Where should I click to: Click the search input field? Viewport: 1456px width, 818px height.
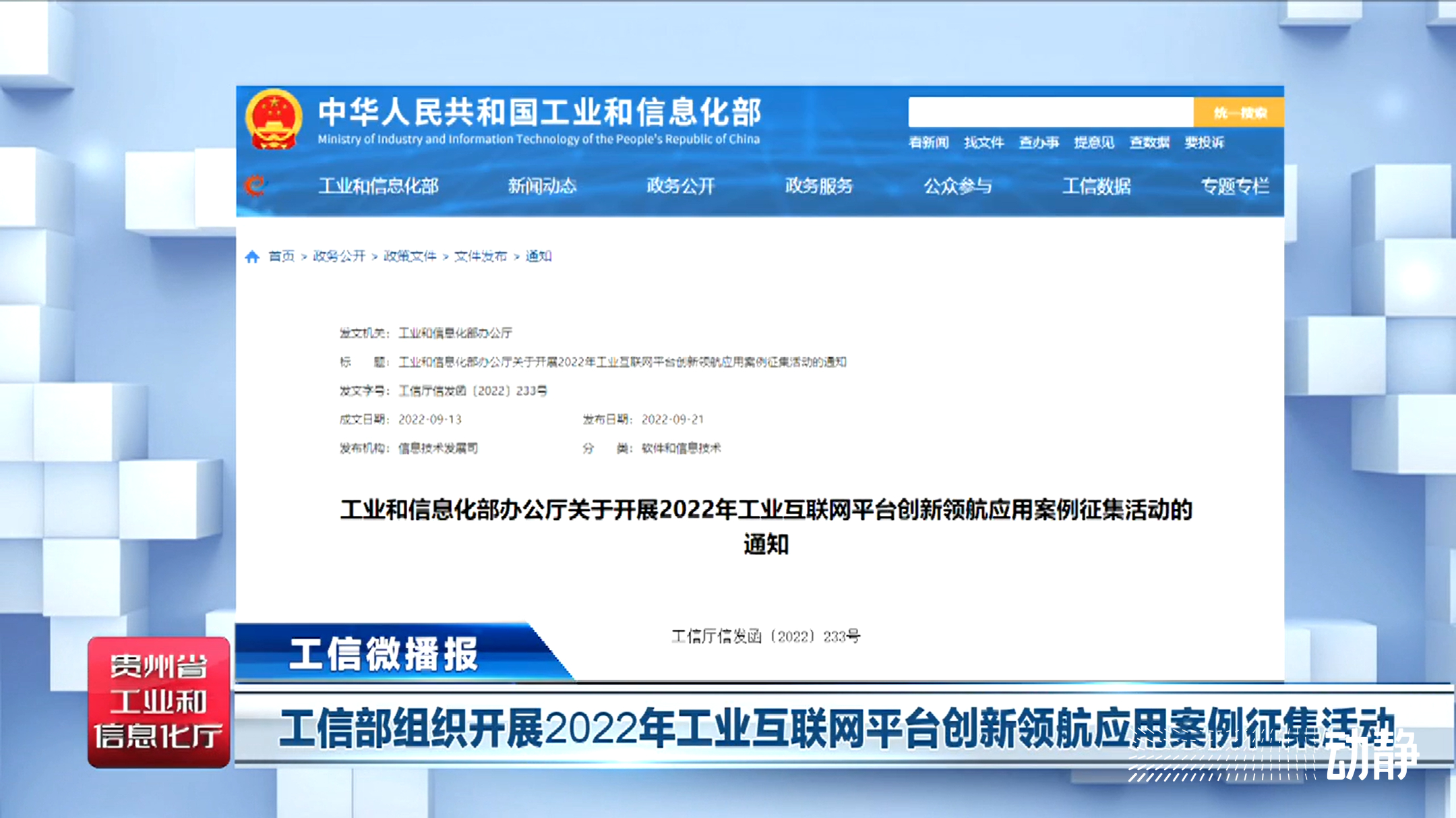click(1050, 113)
